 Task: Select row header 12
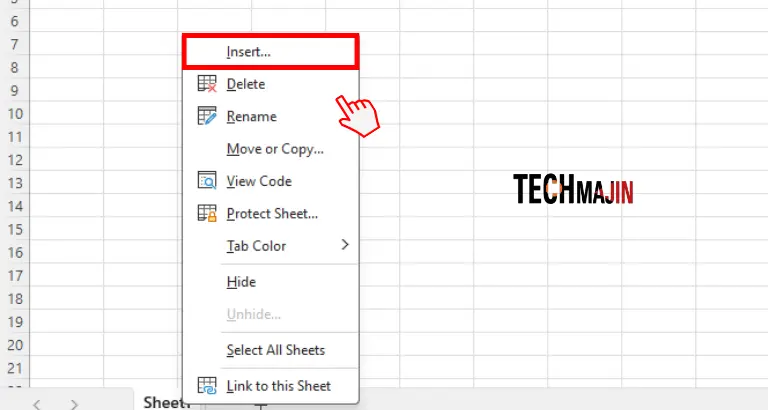tap(15, 160)
